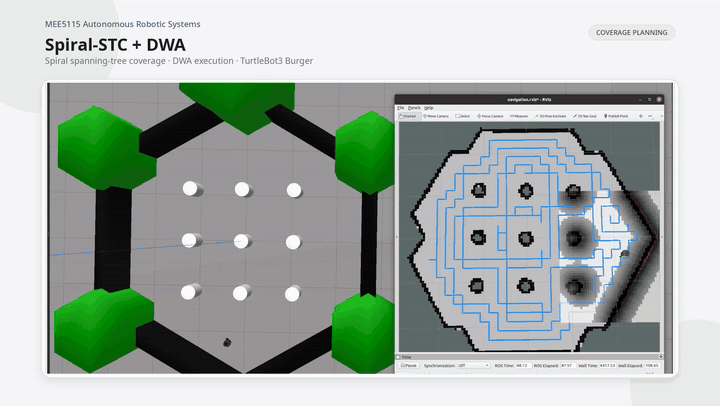This screenshot has width=720, height=406.
Task: Minimize the RViz window
Action: click(x=640, y=100)
